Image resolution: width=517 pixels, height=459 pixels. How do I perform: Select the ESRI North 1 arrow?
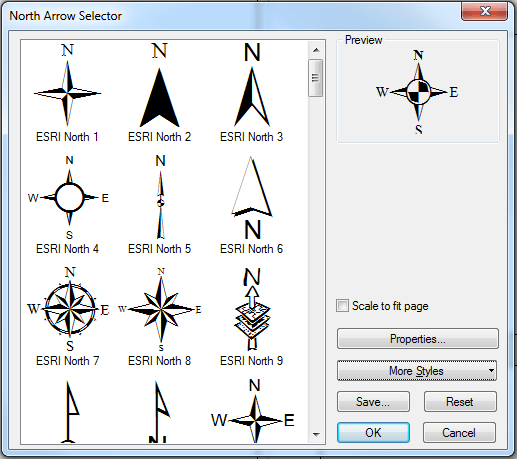click(x=67, y=93)
